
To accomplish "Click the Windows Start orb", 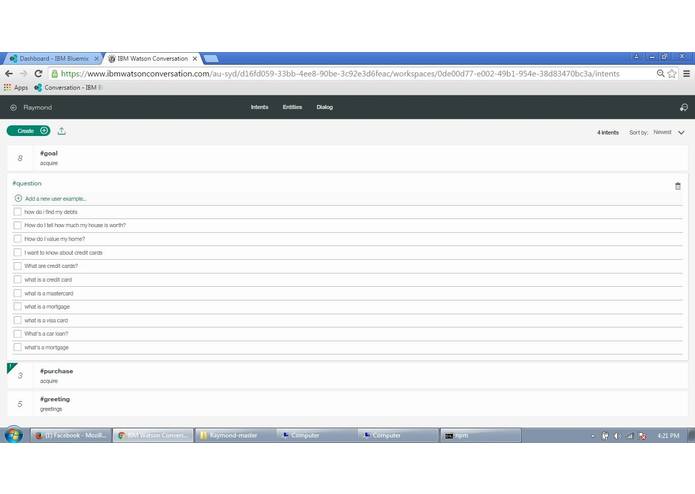I will click(14, 435).
